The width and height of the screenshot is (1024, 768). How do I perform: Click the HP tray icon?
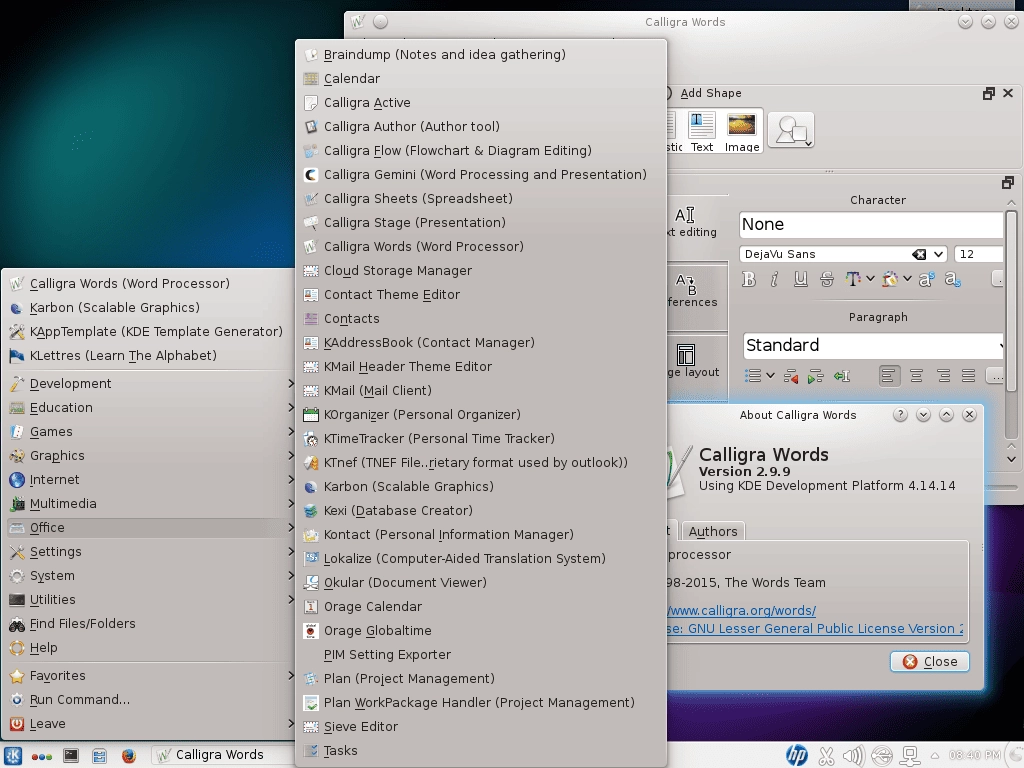pyautogui.click(x=797, y=755)
